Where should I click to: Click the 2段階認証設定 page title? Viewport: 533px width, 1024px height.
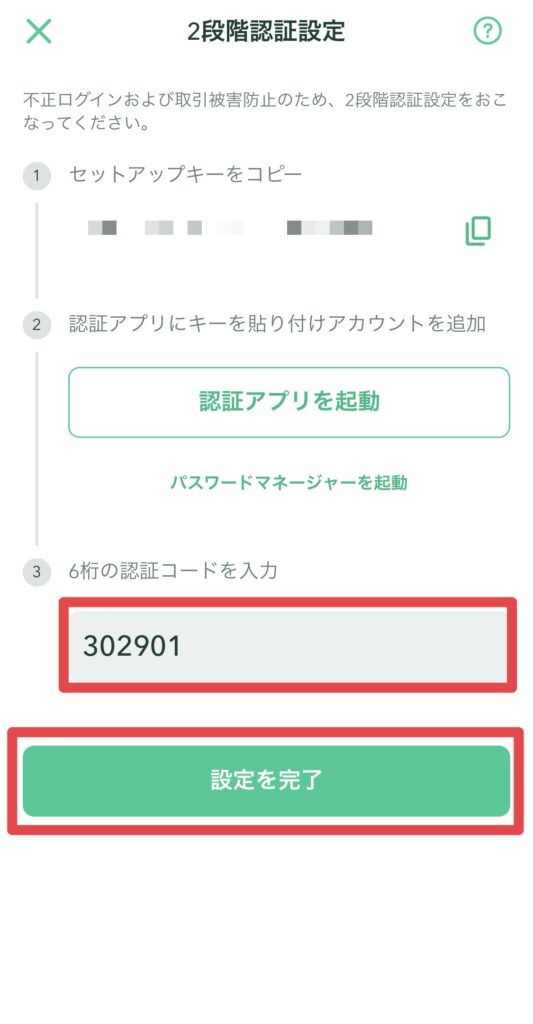(x=266, y=31)
